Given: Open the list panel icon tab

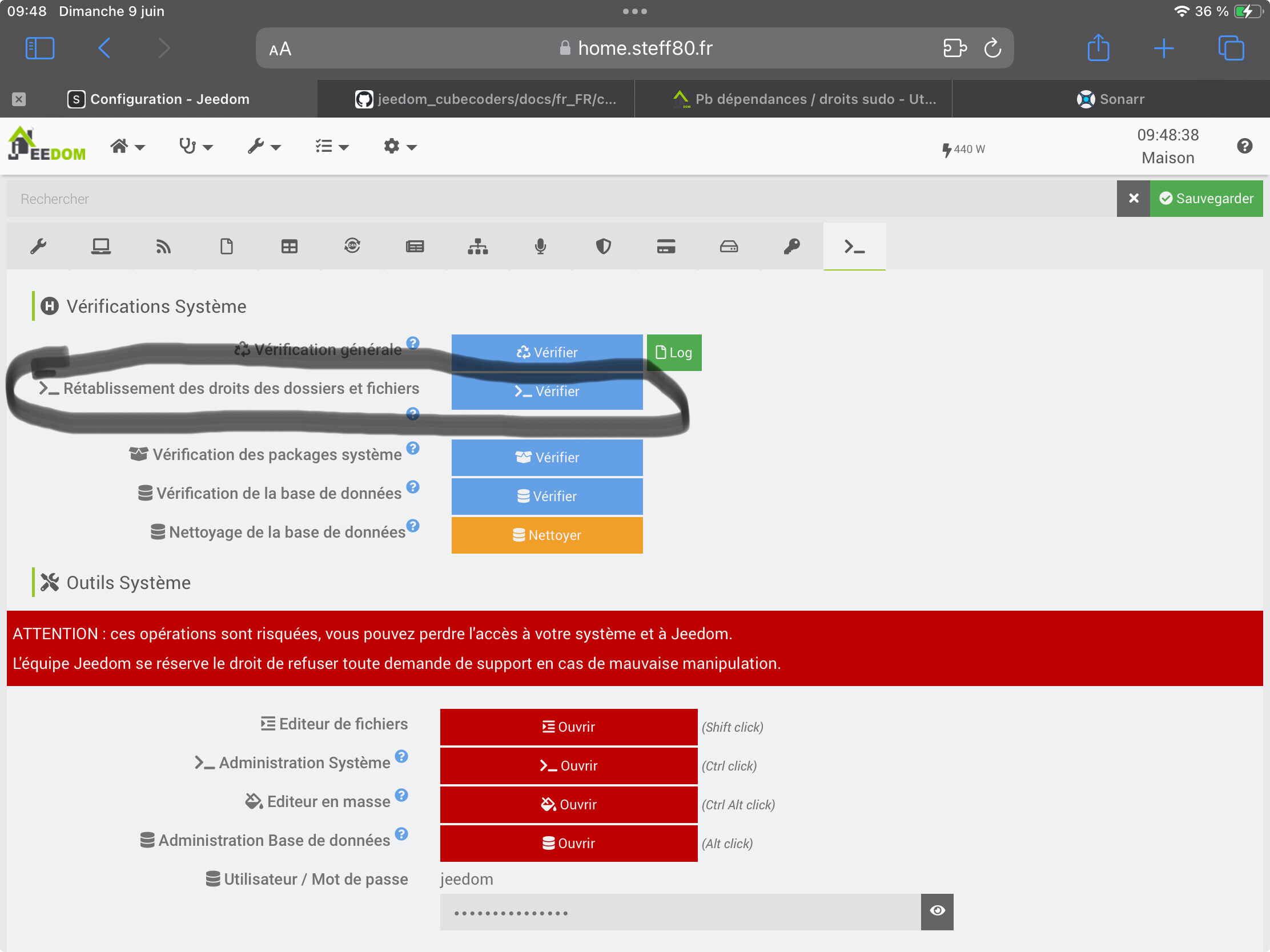Looking at the screenshot, I should pyautogui.click(x=415, y=246).
